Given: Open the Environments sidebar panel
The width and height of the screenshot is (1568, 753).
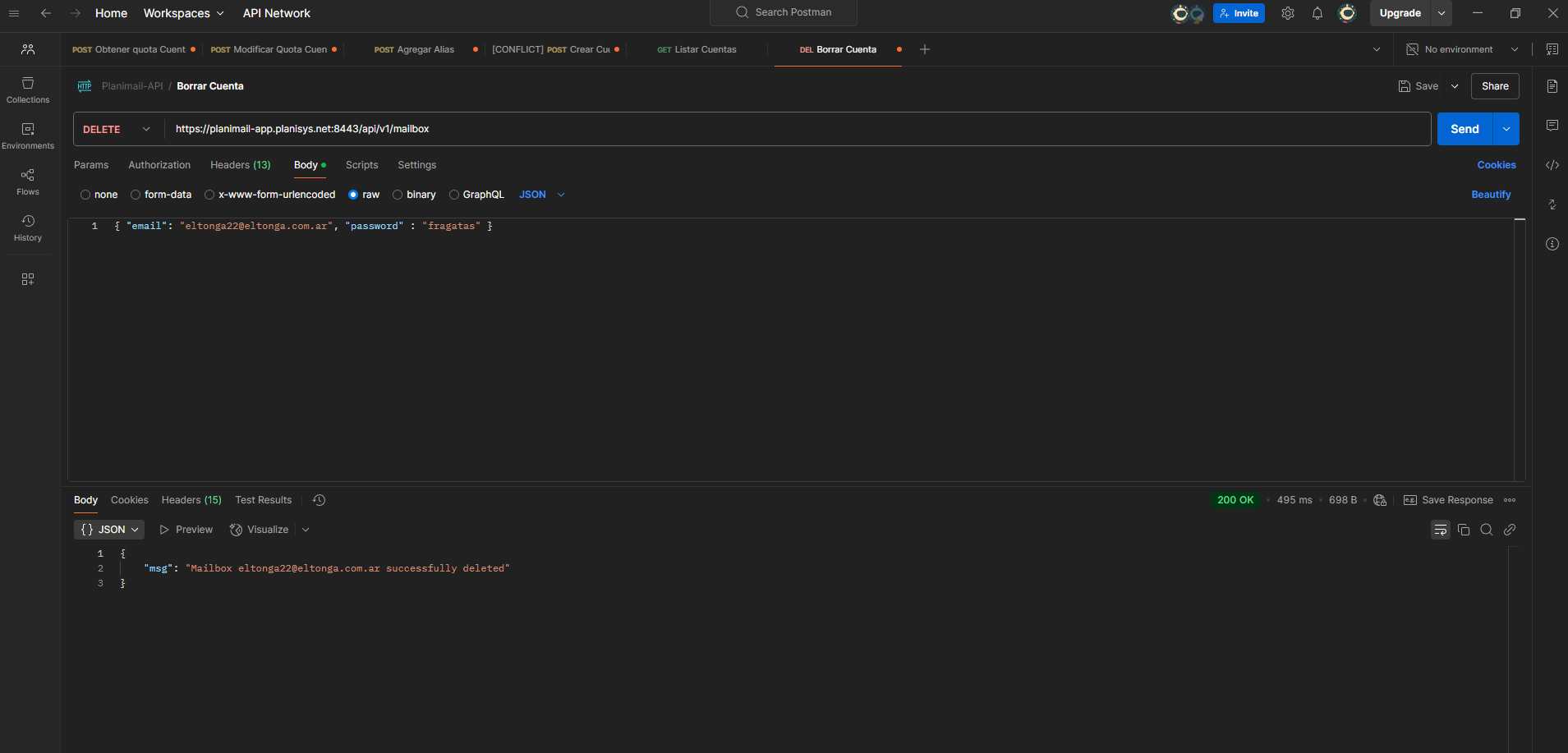Looking at the screenshot, I should (x=28, y=136).
